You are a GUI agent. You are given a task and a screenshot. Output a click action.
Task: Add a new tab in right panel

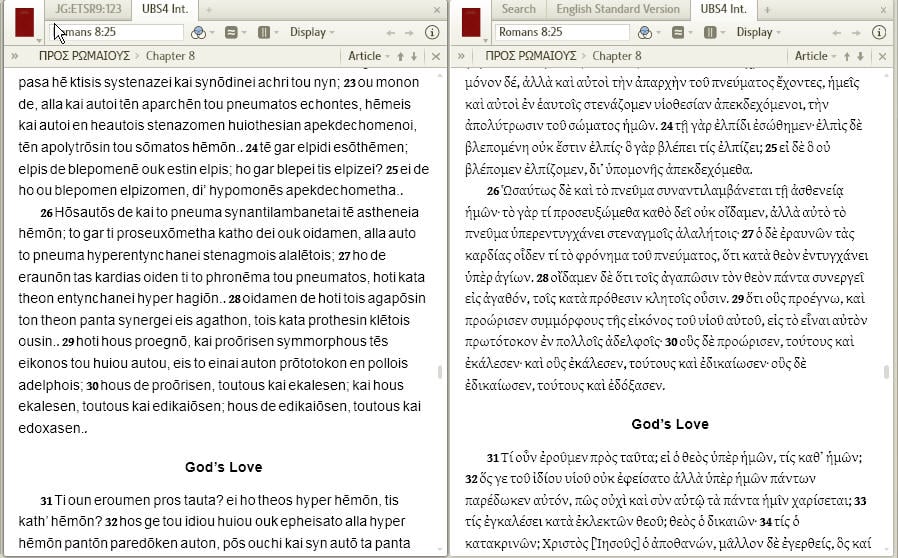(x=768, y=10)
